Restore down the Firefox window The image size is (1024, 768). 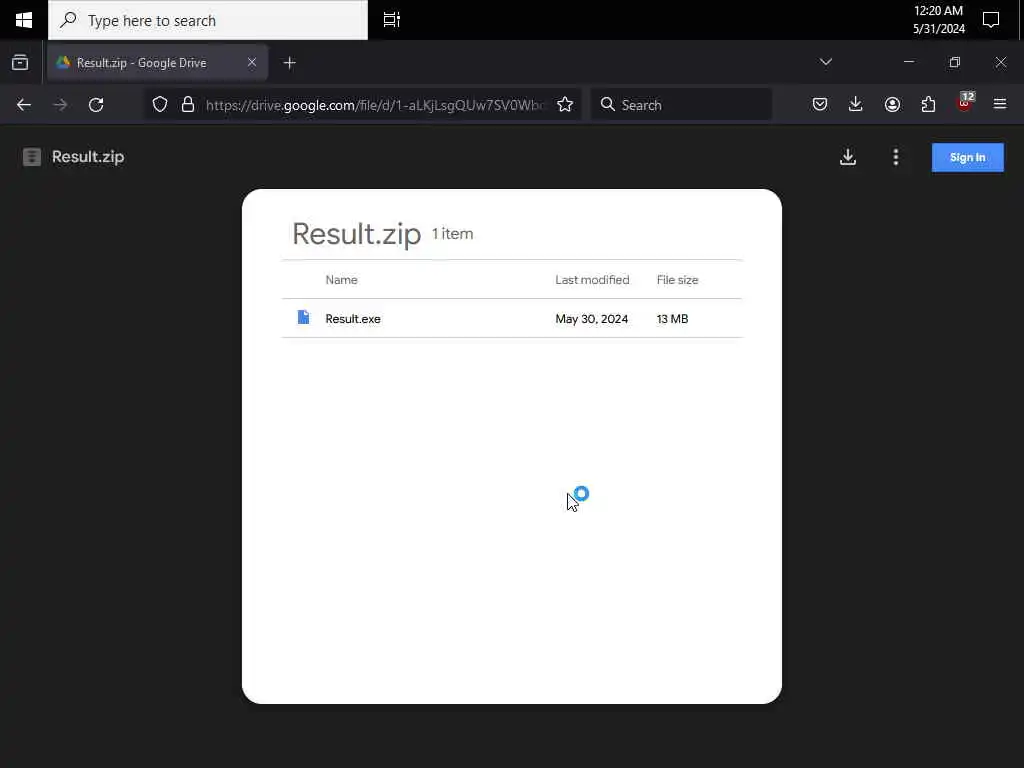(x=955, y=62)
